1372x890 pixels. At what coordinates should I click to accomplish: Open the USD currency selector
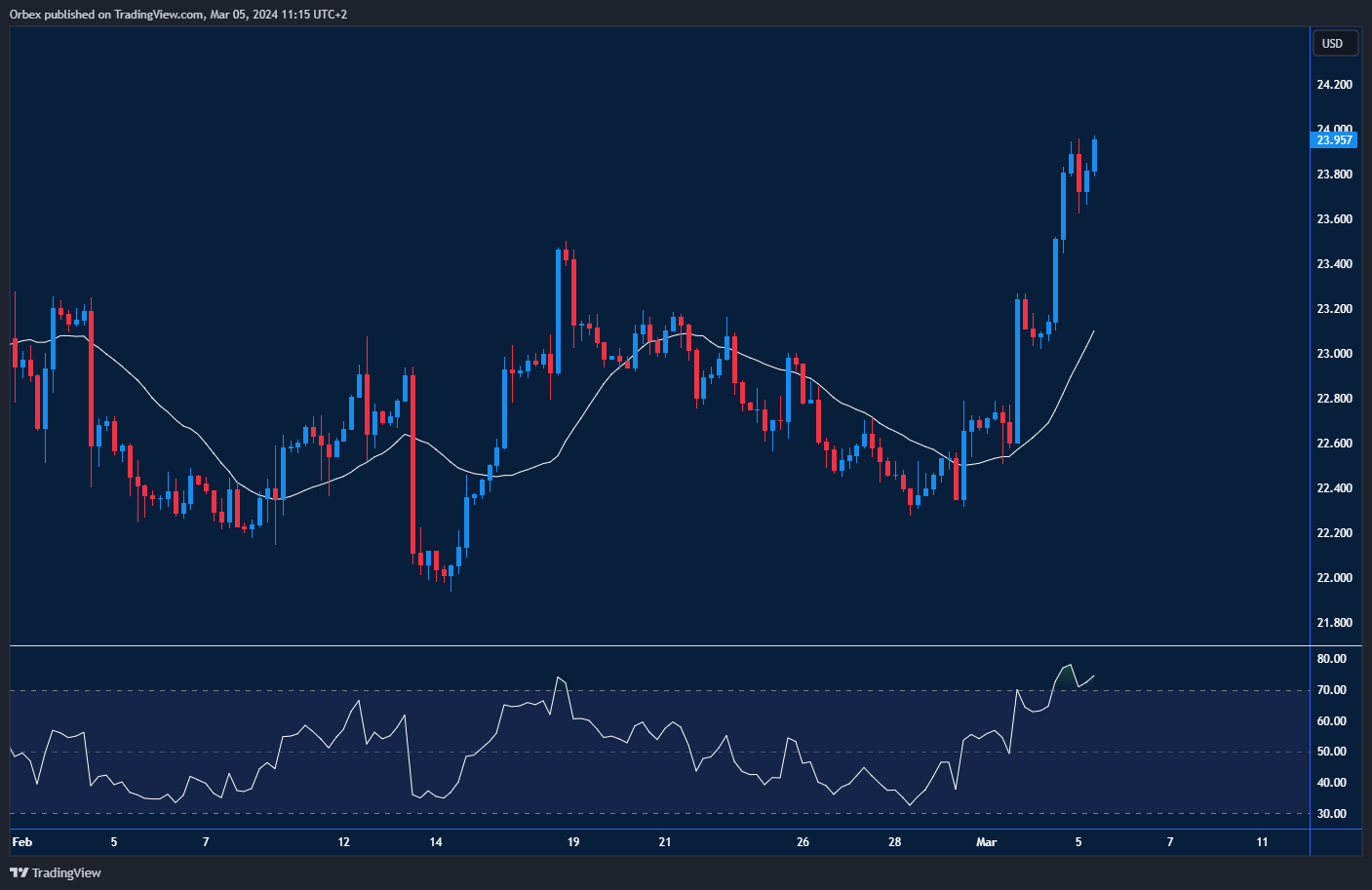click(1333, 43)
